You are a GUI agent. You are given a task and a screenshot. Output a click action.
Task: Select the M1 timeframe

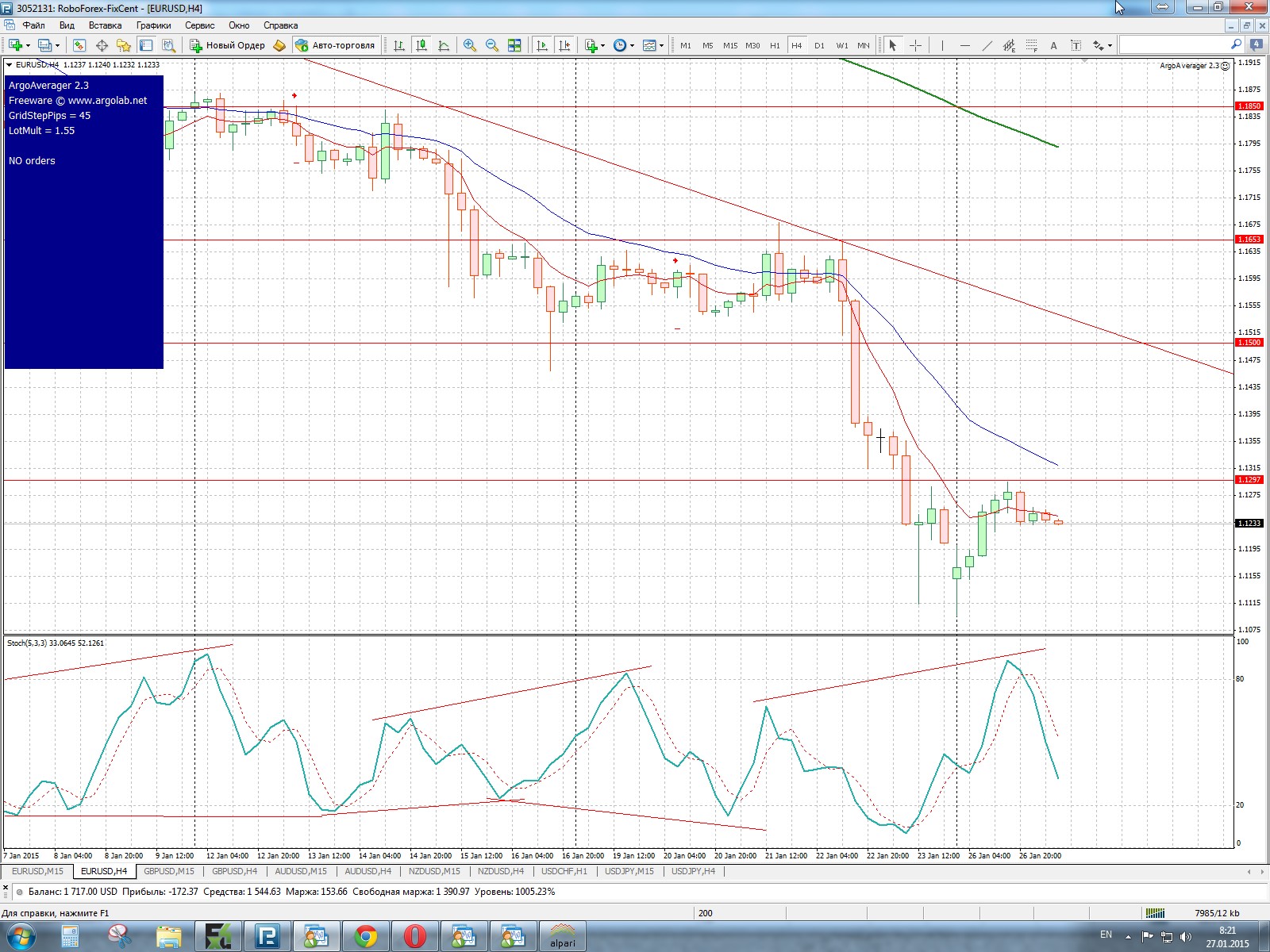click(x=686, y=45)
